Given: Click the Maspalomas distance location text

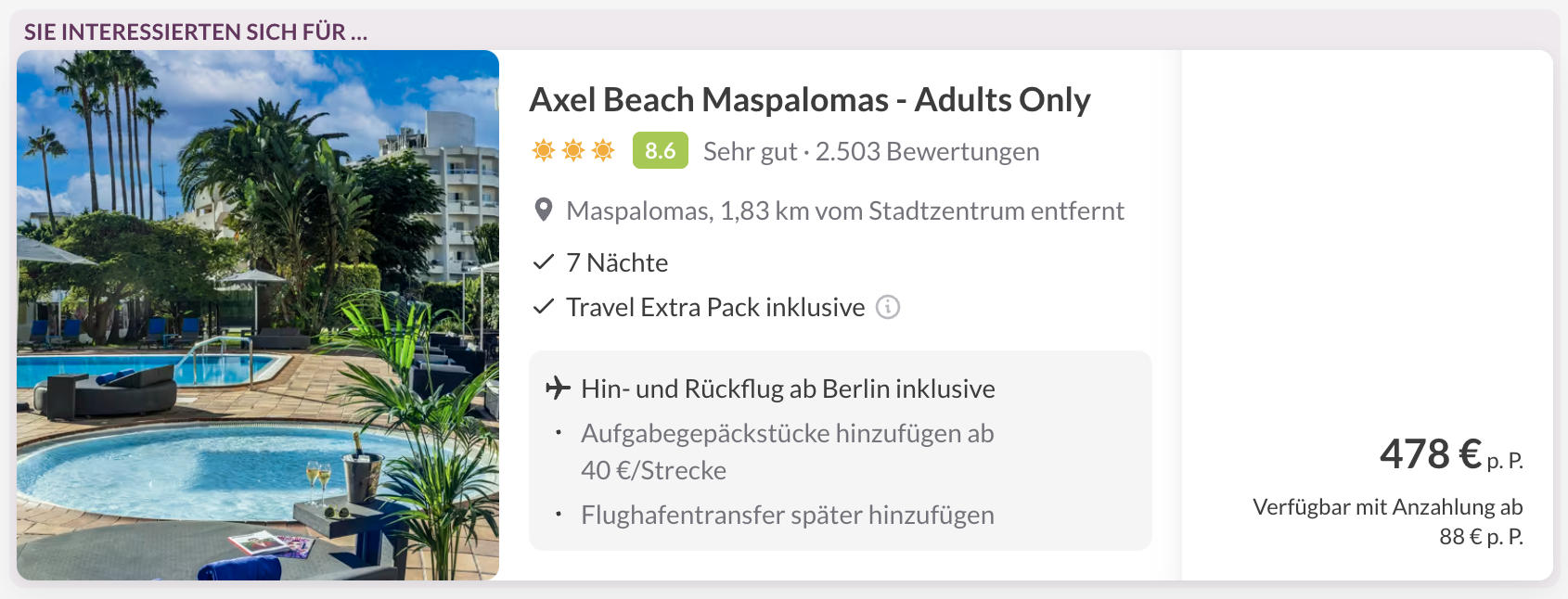Looking at the screenshot, I should point(844,210).
